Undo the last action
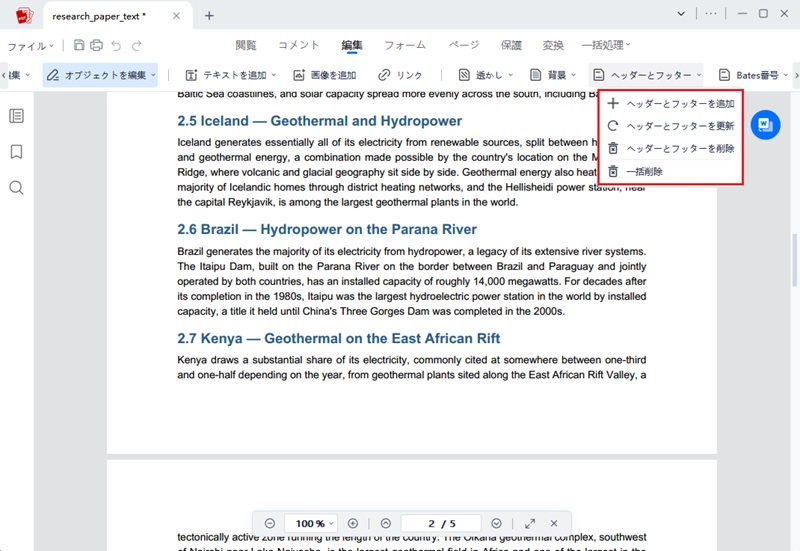Image resolution: width=800 pixels, height=551 pixels. [x=116, y=46]
